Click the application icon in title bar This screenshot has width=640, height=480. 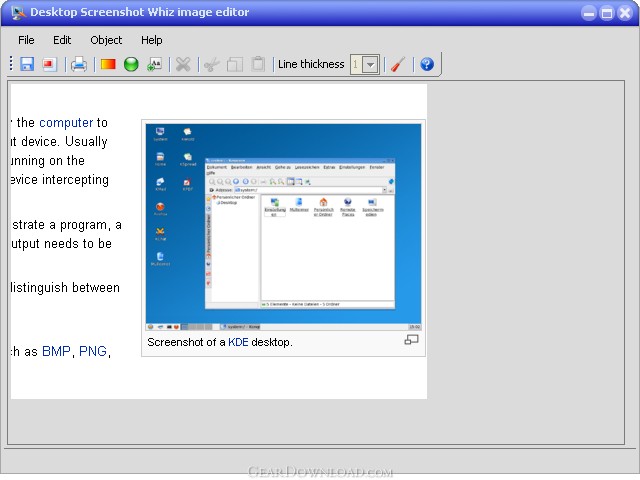(18, 12)
